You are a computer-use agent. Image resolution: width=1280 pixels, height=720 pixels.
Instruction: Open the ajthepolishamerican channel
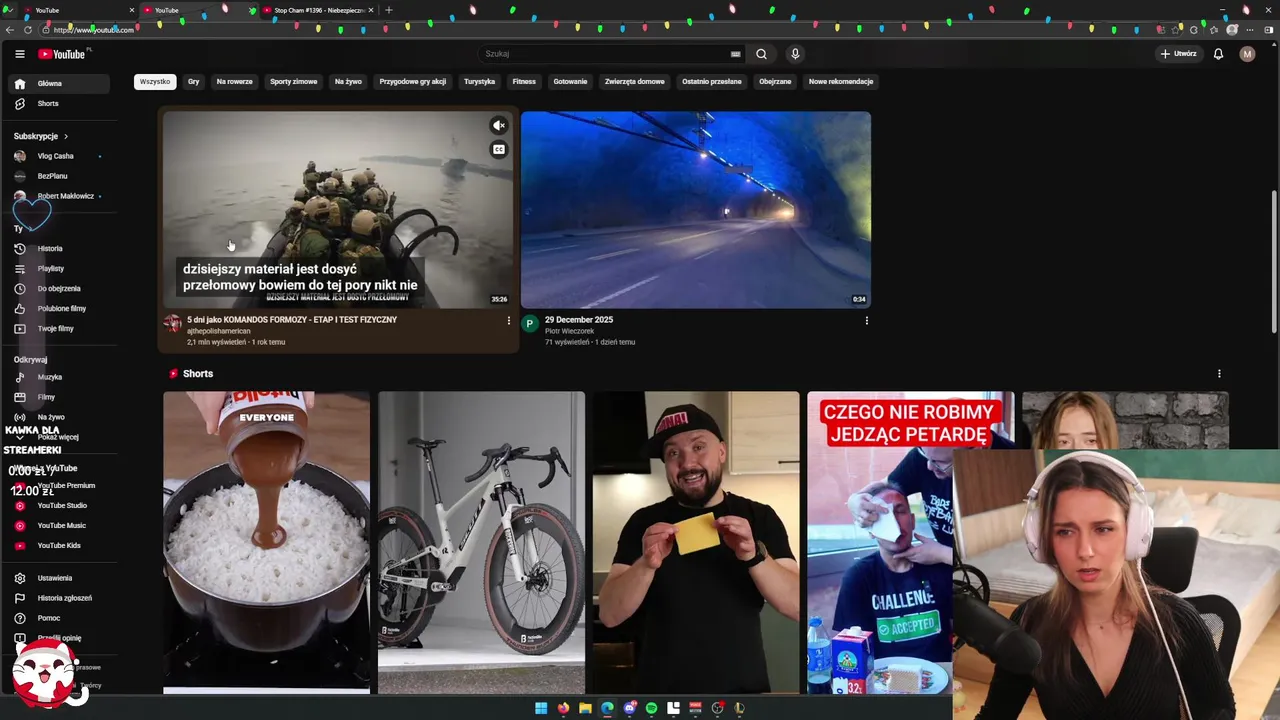pos(219,331)
